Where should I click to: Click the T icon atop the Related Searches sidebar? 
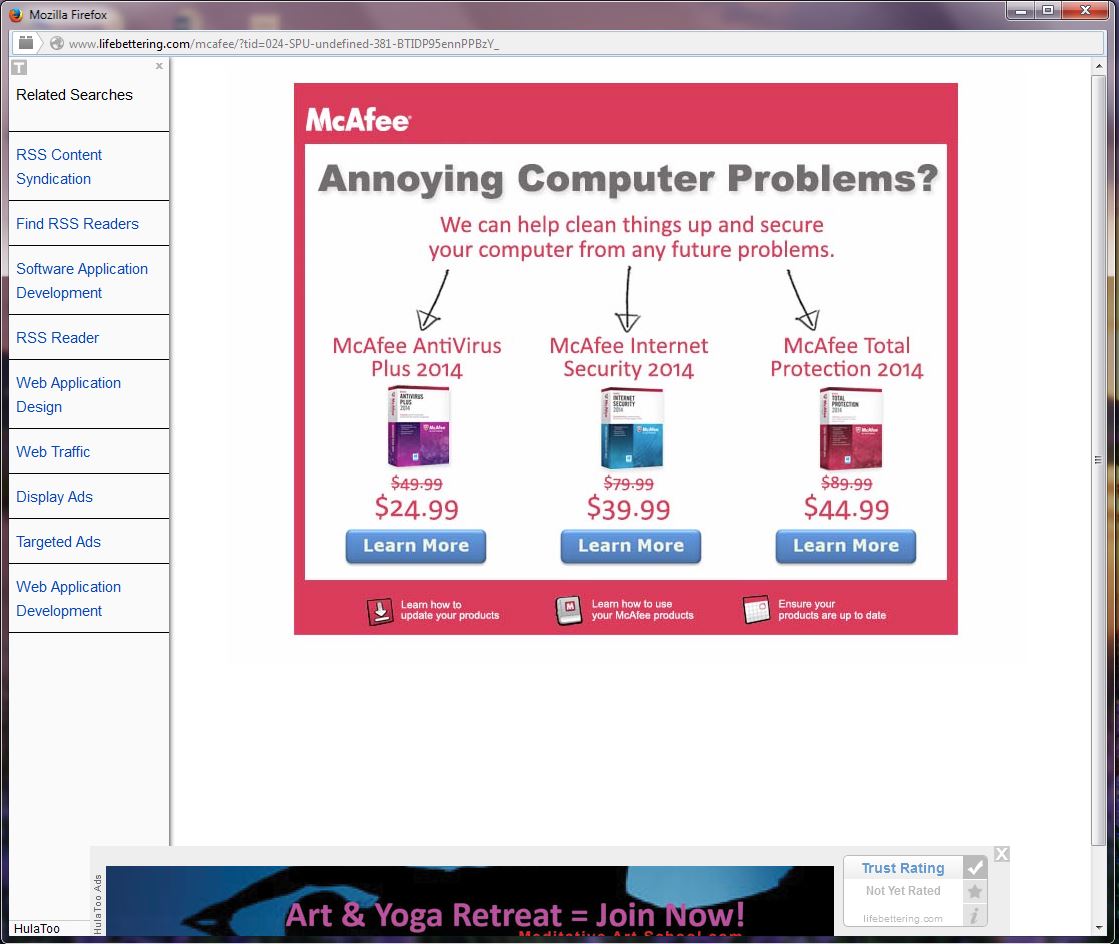(19, 68)
